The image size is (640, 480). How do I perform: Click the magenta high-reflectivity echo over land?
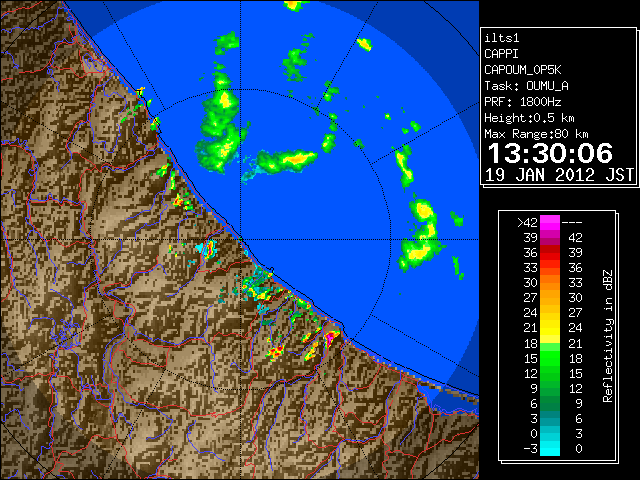(330, 338)
